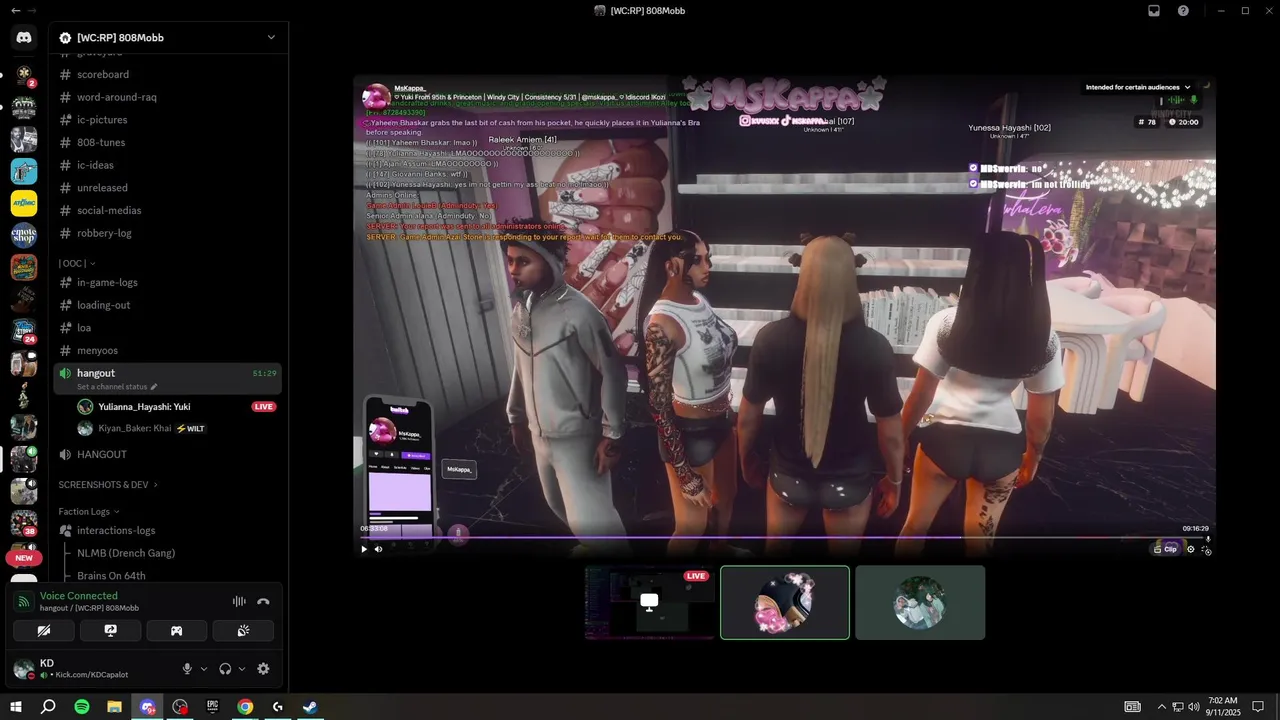Open Steam from the taskbar
The width and height of the screenshot is (1280, 720).
(310, 707)
